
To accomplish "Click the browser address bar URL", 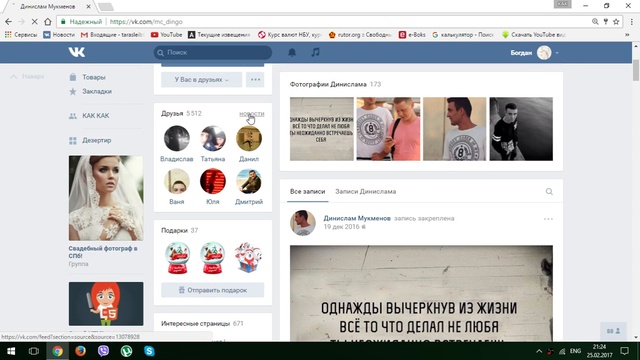I will [146, 22].
